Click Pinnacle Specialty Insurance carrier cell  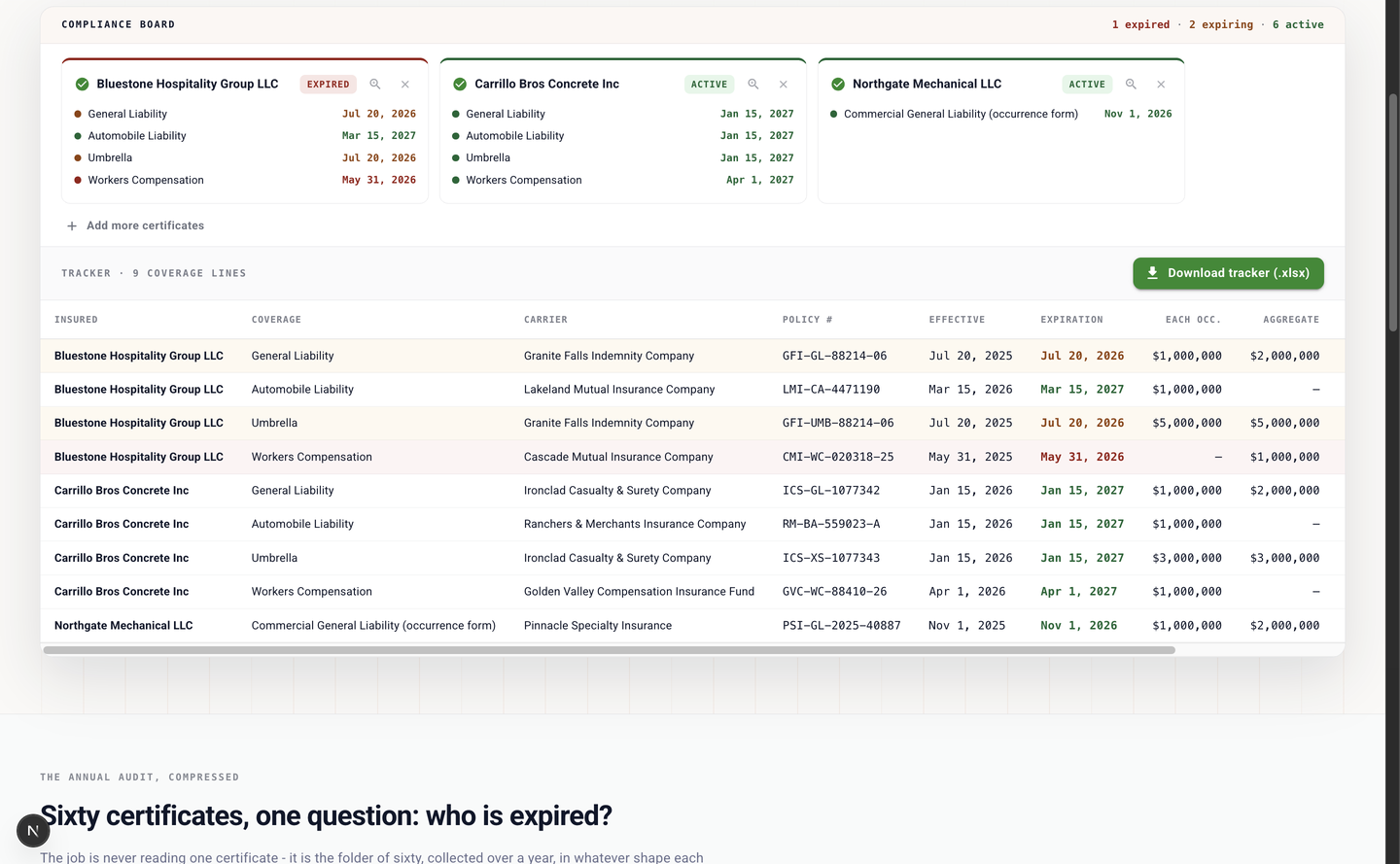(x=598, y=626)
